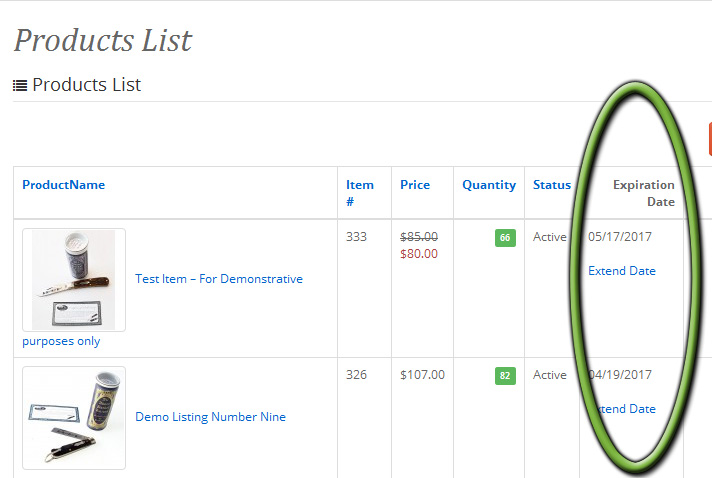Image resolution: width=712 pixels, height=478 pixels.
Task: Click the green 66 quantity badge
Action: (x=505, y=238)
